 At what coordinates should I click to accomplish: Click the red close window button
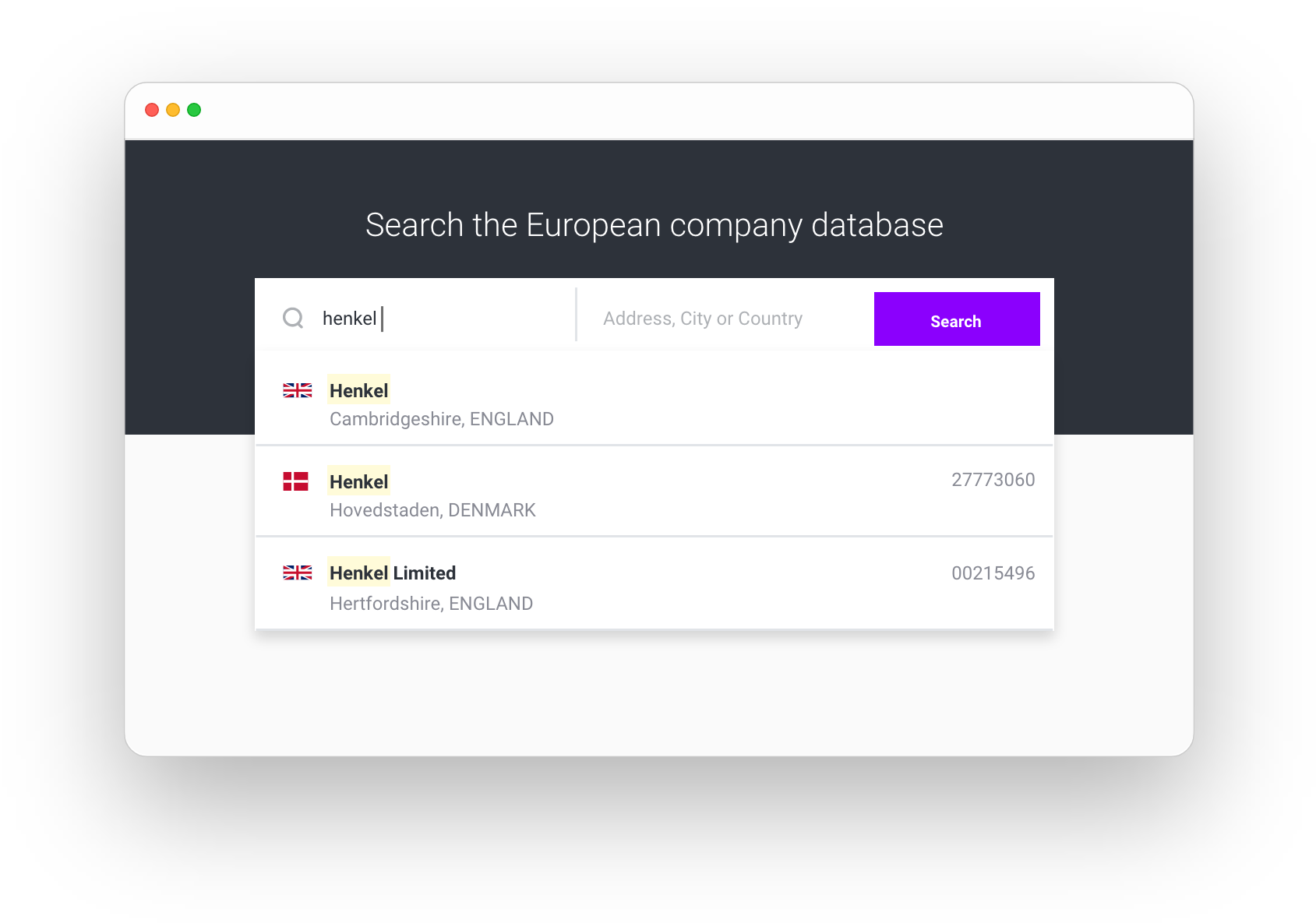[152, 110]
